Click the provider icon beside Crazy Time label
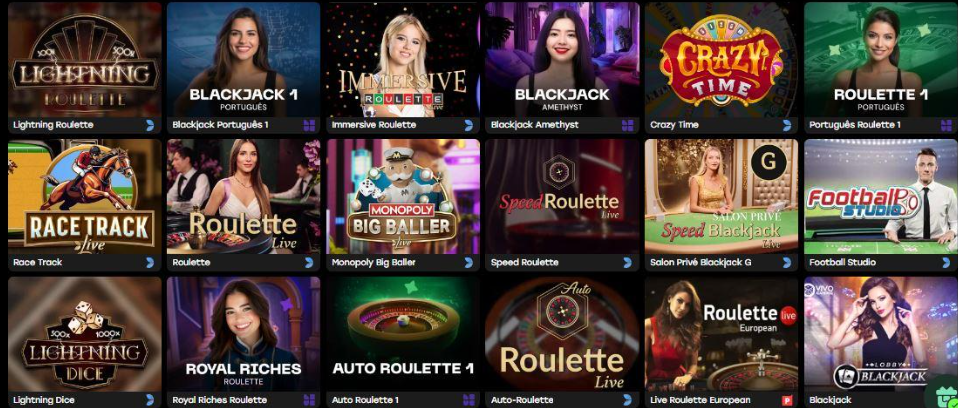958x408 pixels. pyautogui.click(x=787, y=125)
